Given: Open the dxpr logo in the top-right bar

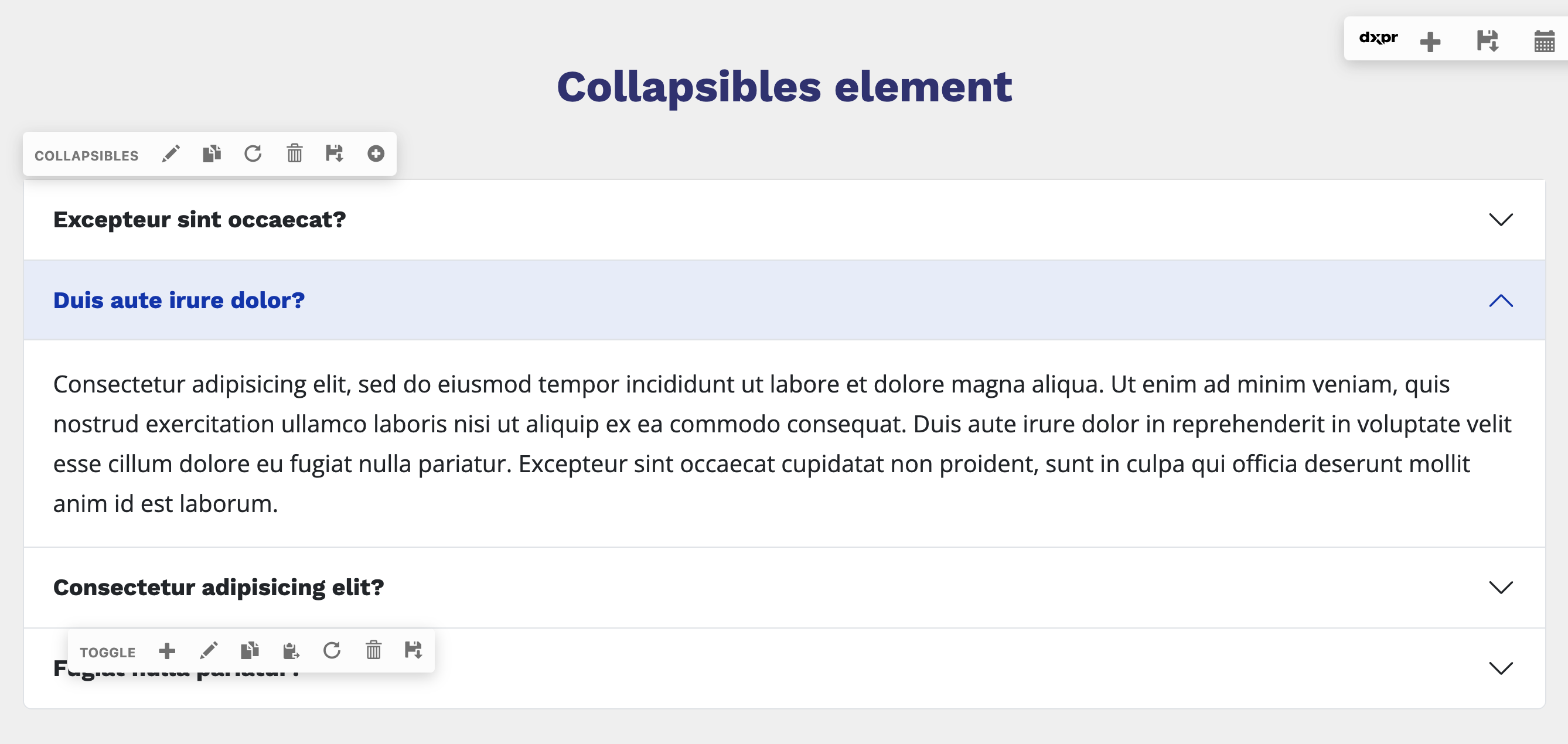Looking at the screenshot, I should point(1378,38).
